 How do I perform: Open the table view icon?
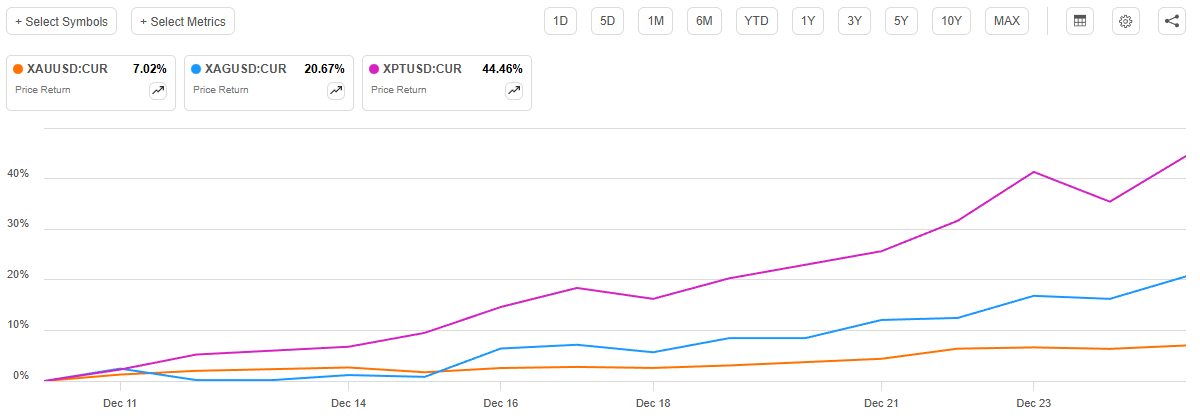tap(1078, 21)
